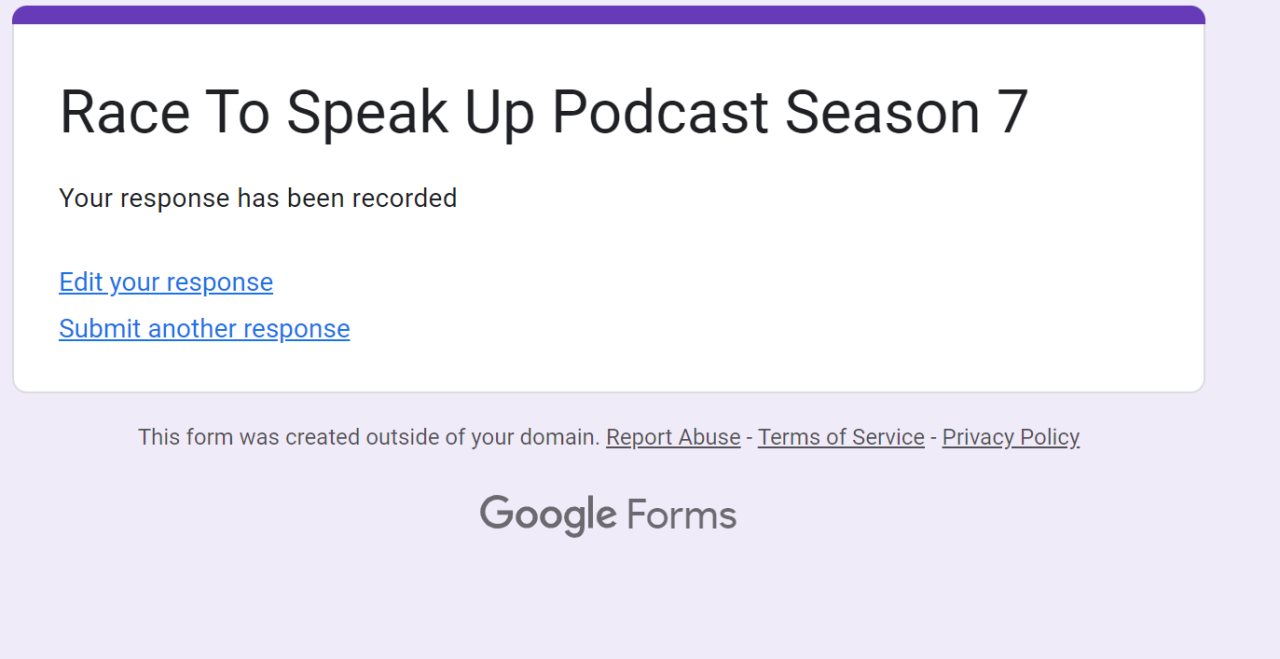Select the "Your response has been recorded" message
The image size is (1280, 659).
tap(258, 198)
